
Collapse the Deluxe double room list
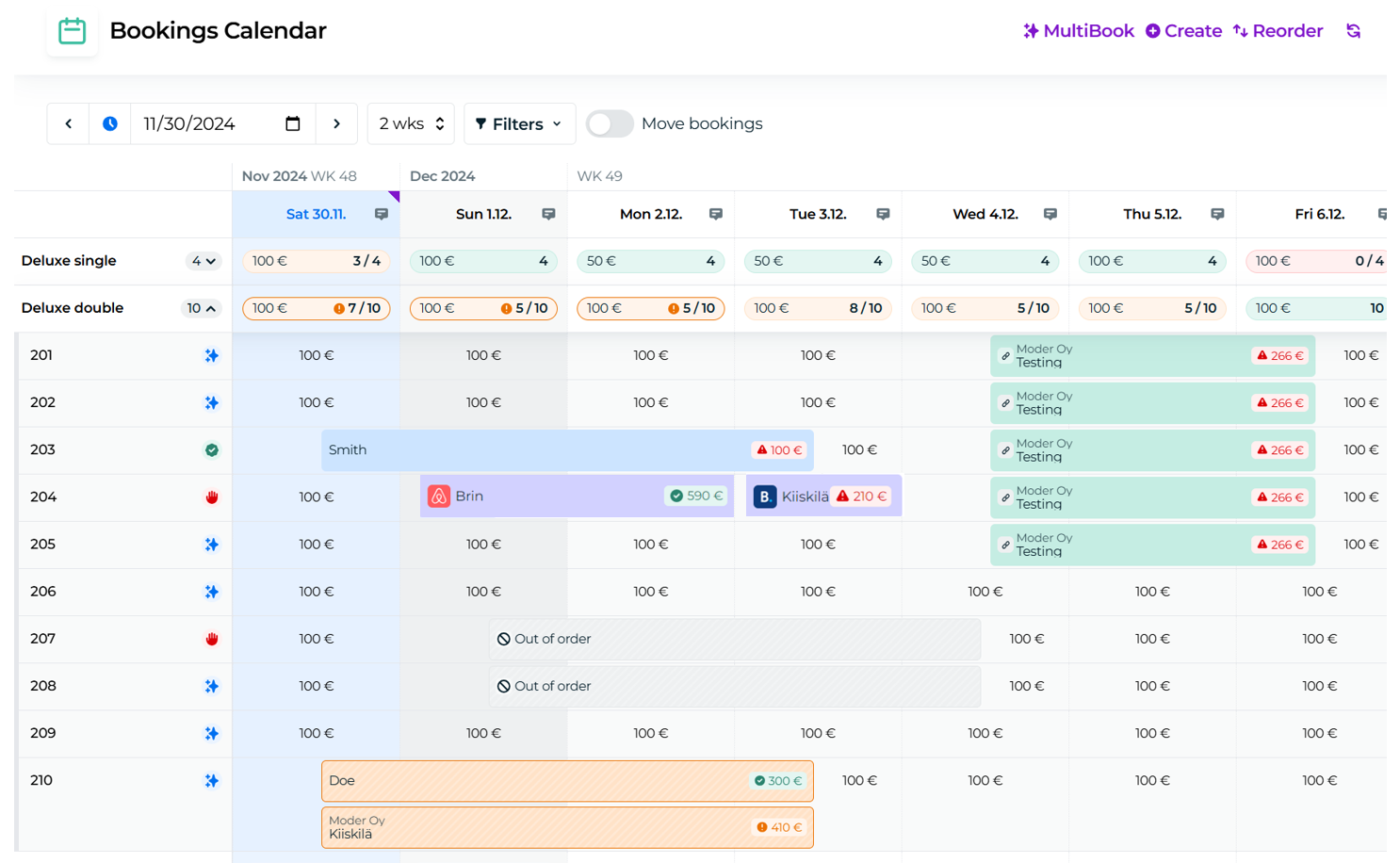201,308
